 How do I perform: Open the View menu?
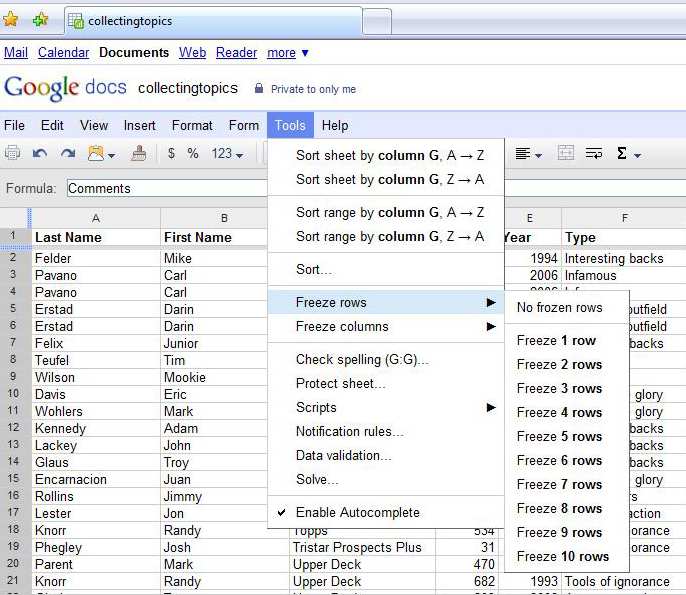tap(94, 126)
